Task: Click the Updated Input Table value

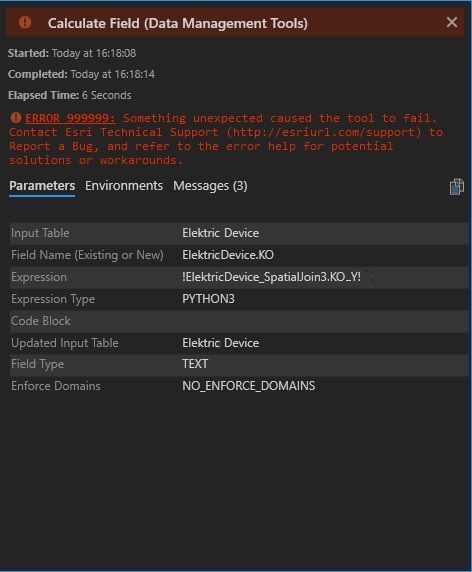Action: click(x=221, y=343)
